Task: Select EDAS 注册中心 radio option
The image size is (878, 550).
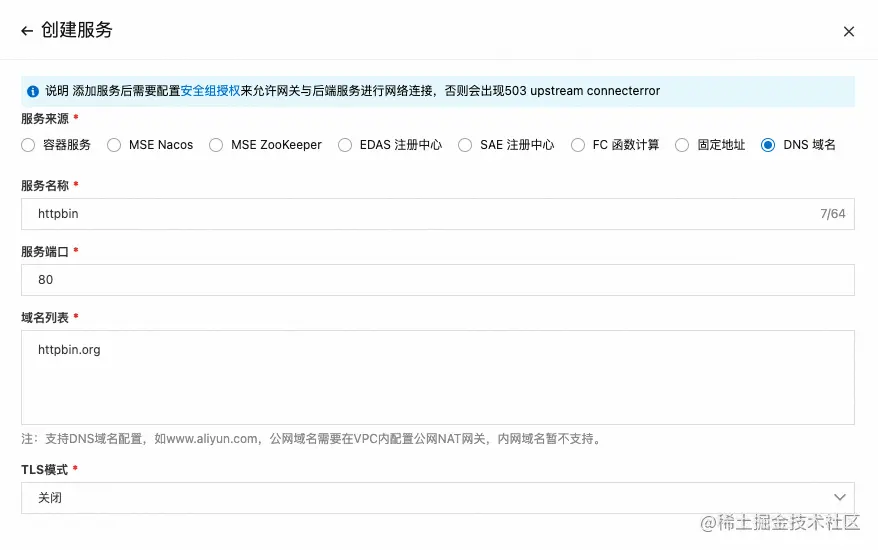Action: click(x=345, y=145)
